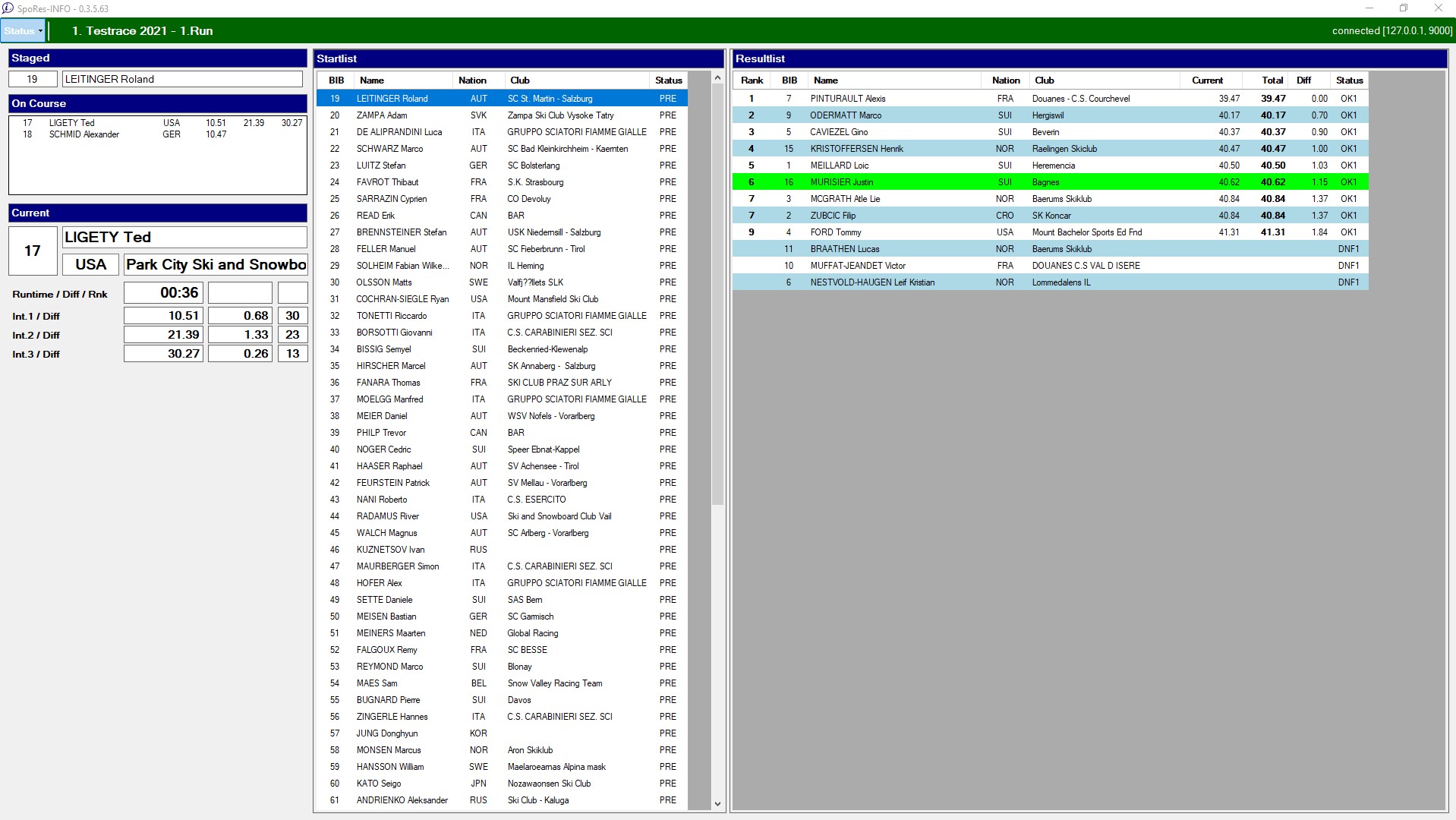Select startlist row DE ALIPRANDINI Luca

coord(502,132)
